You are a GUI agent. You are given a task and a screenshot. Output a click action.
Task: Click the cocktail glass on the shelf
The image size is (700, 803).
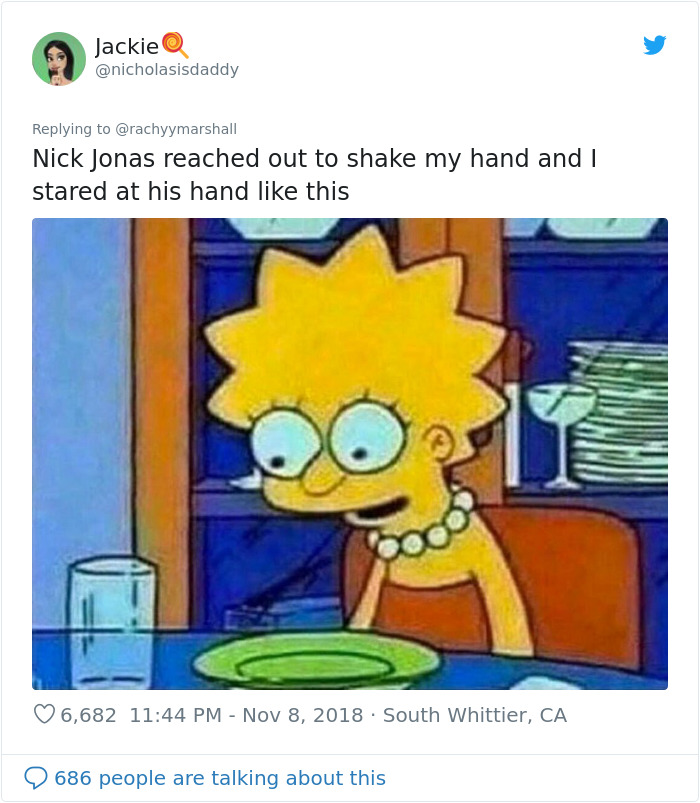point(562,435)
